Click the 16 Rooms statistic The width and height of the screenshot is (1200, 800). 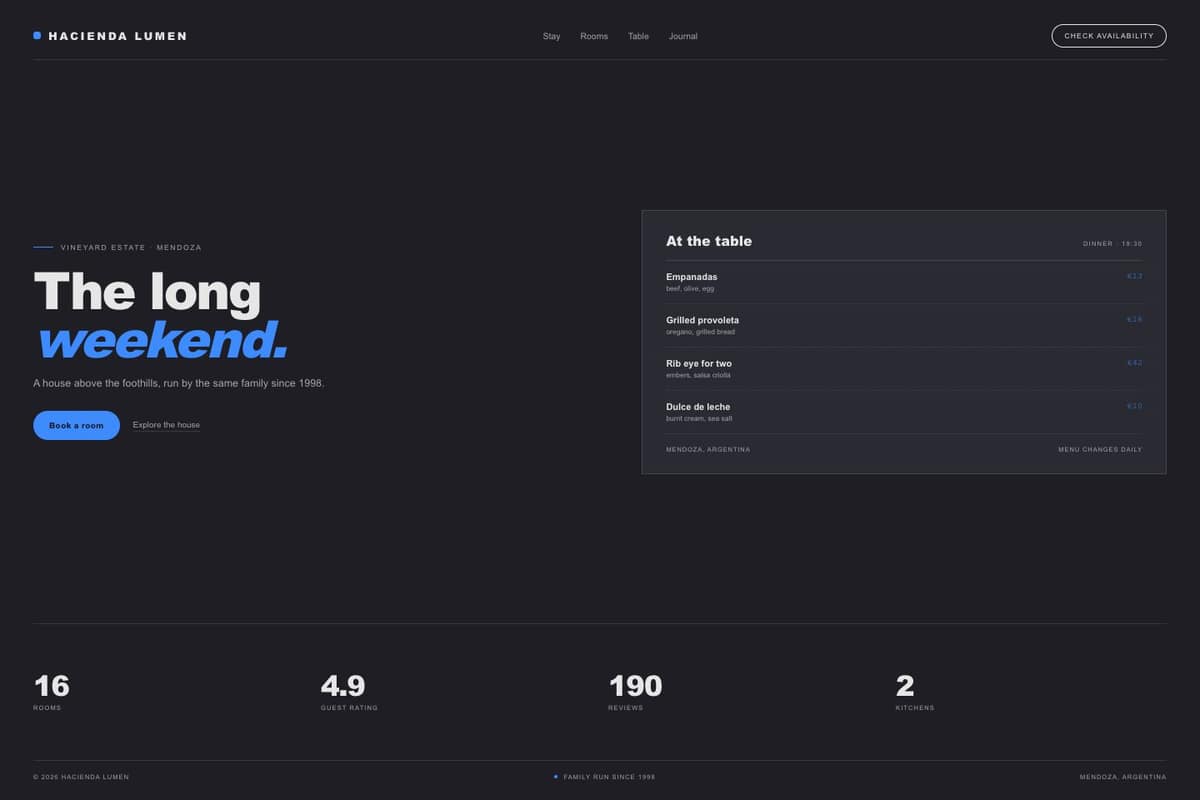52,692
